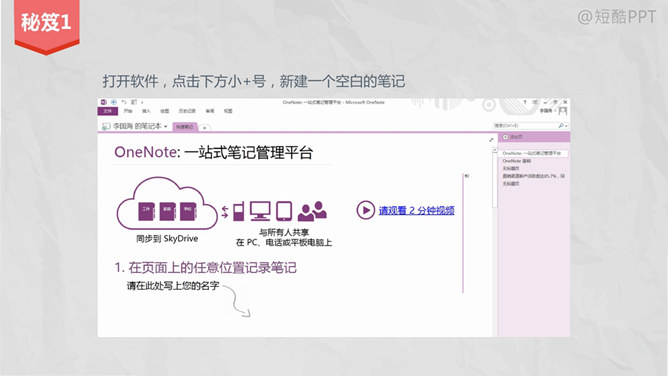Open the 请观看 2 分钟视频 link
668x376 pixels.
[x=416, y=210]
